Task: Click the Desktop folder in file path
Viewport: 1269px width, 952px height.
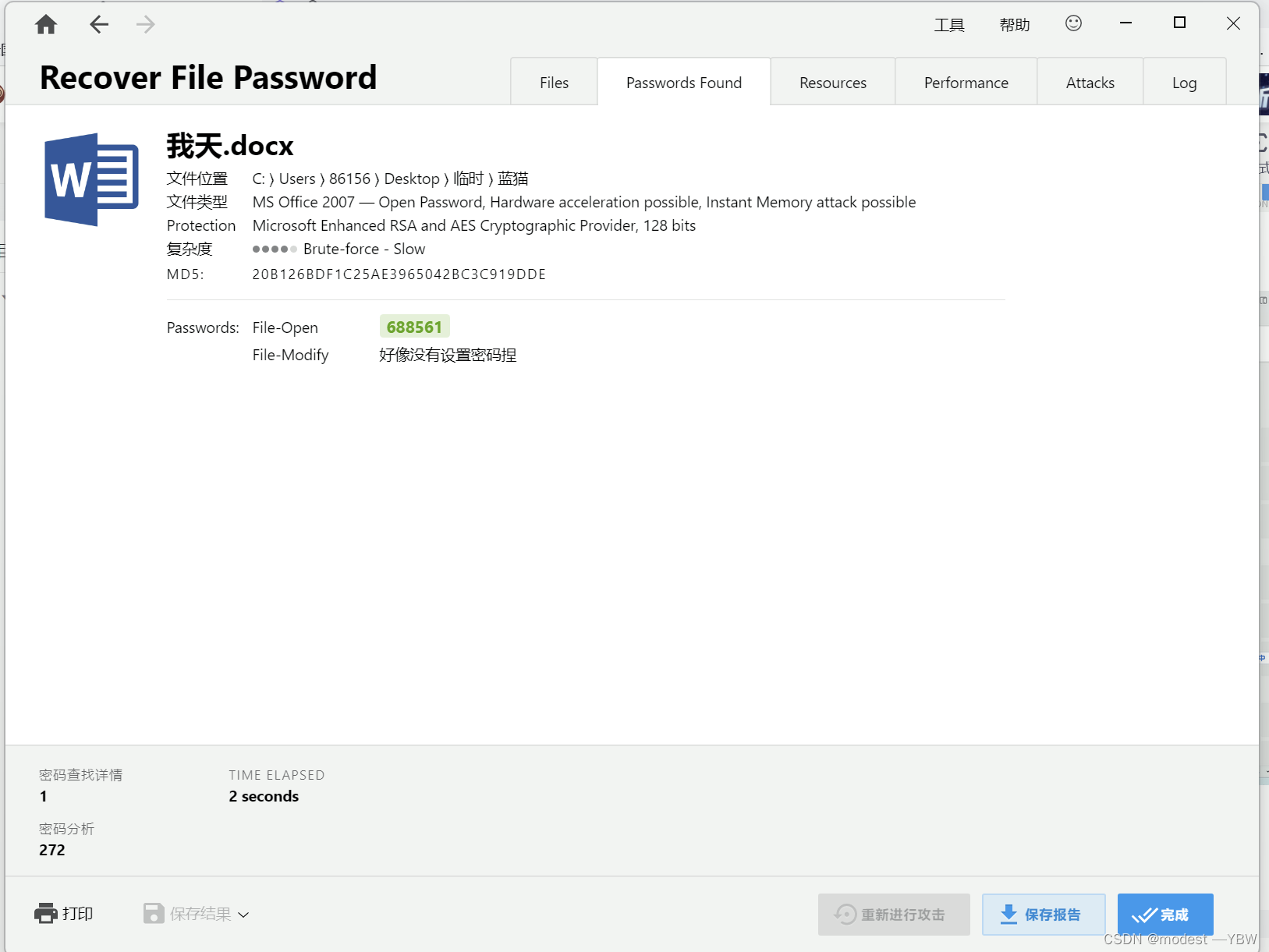Action: click(412, 179)
